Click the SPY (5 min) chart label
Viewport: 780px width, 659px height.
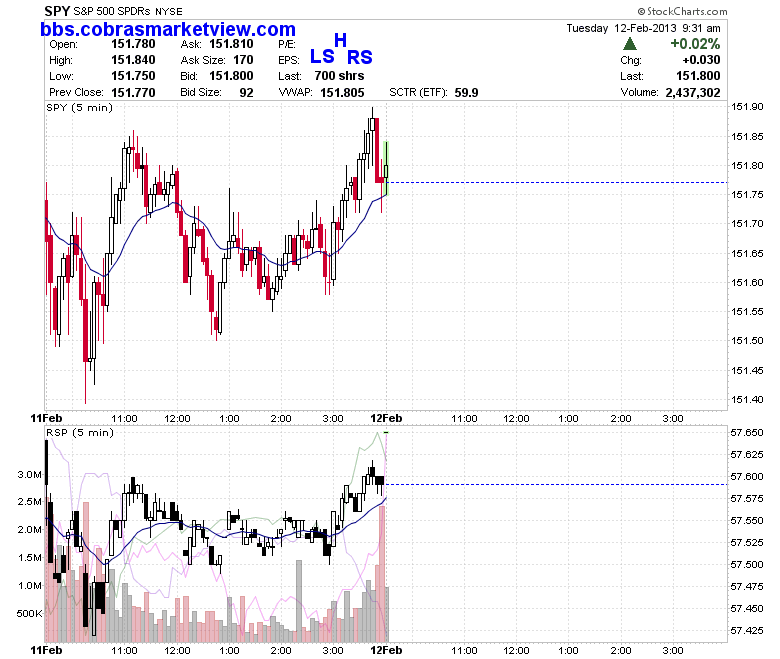80,107
